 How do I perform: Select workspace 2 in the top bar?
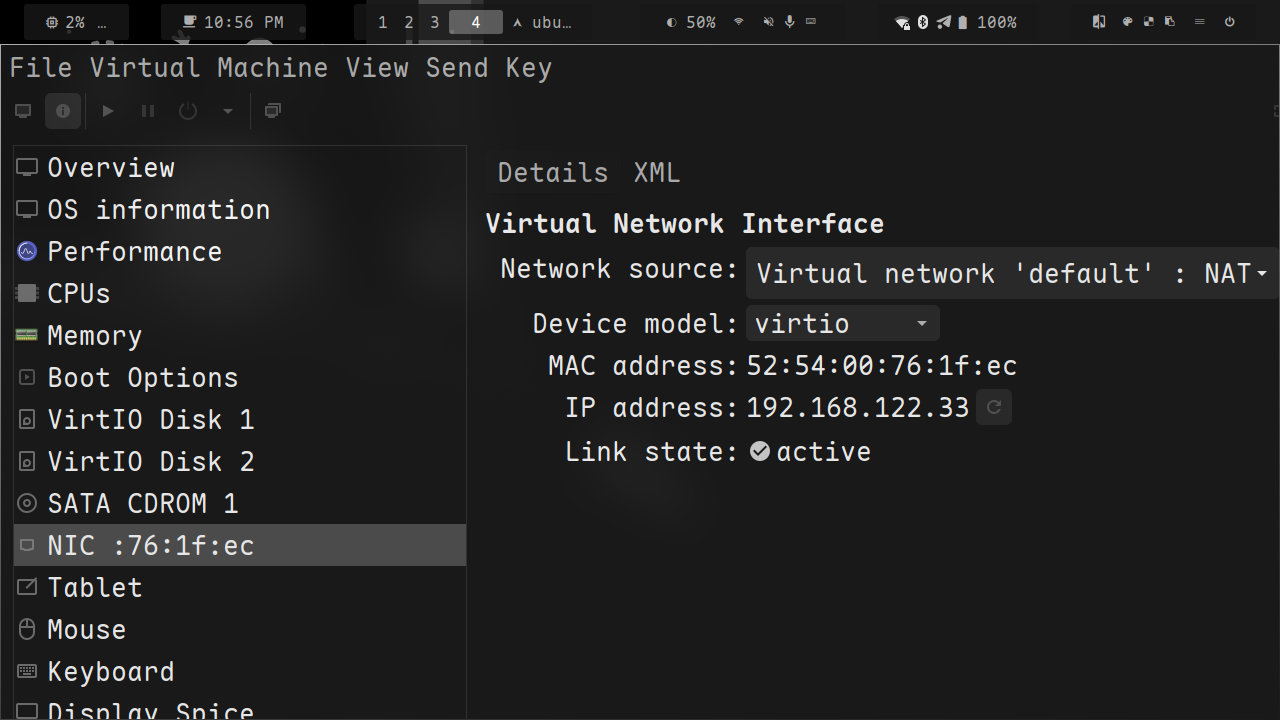pos(408,22)
